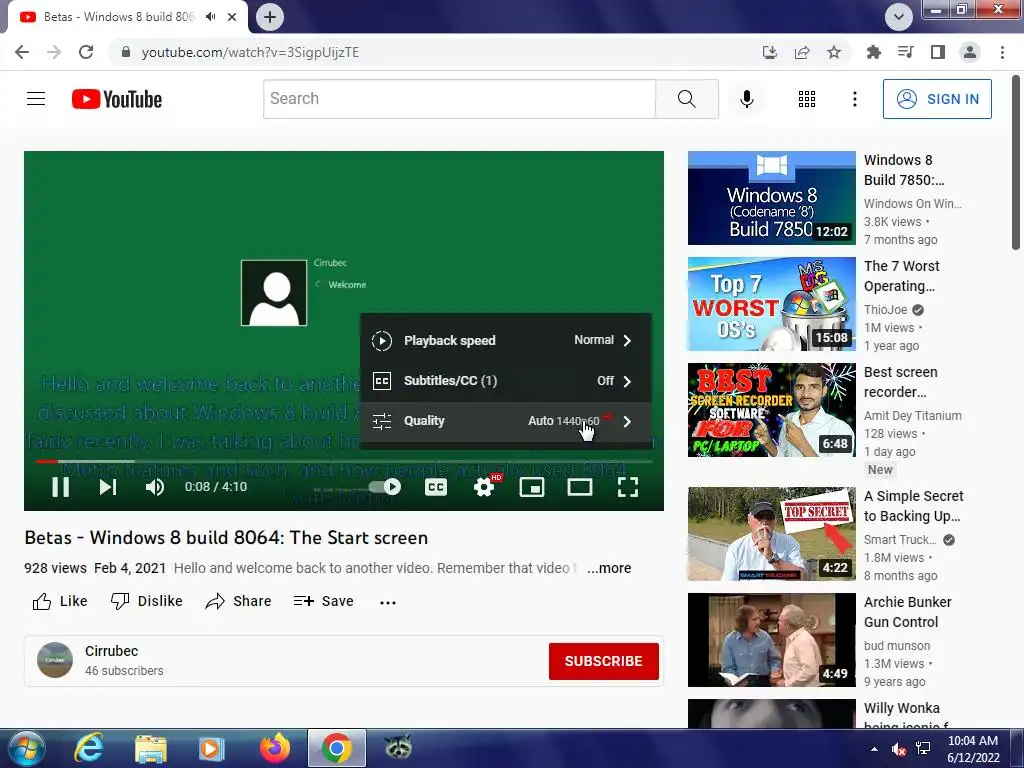Image resolution: width=1024 pixels, height=768 pixels.
Task: Show hidden system tray icons
Action: pos(874,749)
